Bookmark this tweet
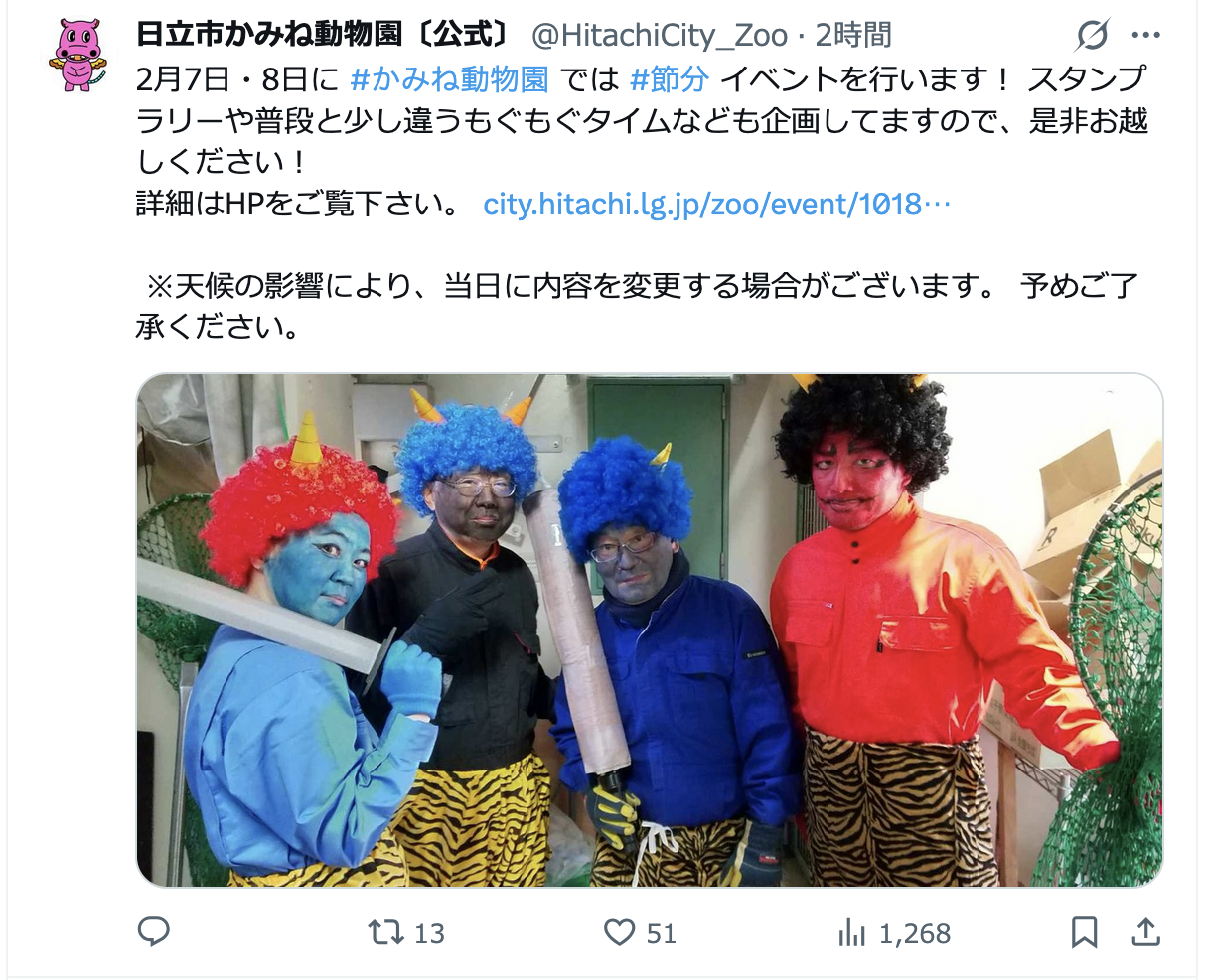Image resolution: width=1205 pixels, height=980 pixels. [x=1085, y=932]
